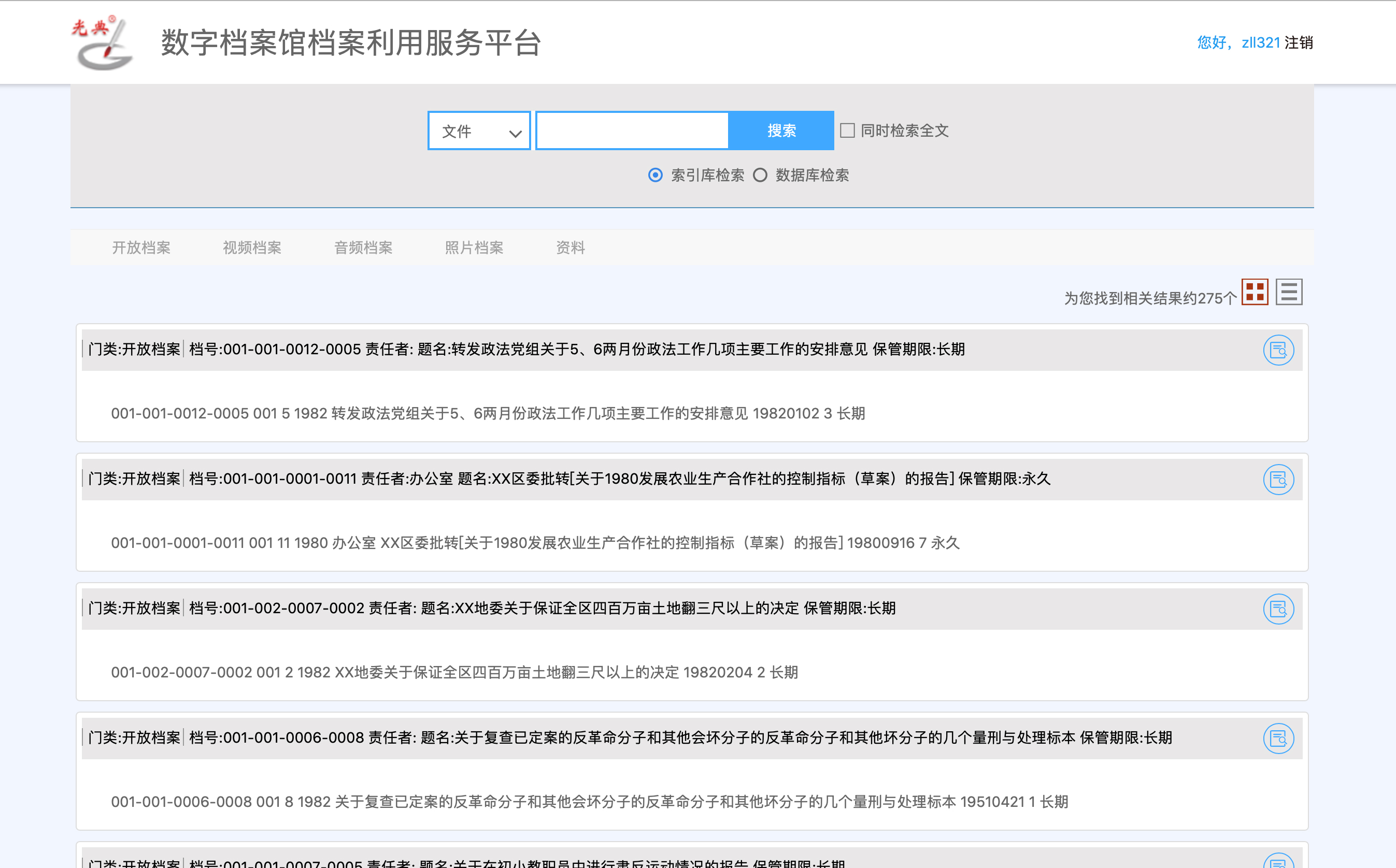
Task: Switch to grid view icon
Action: 1255,292
